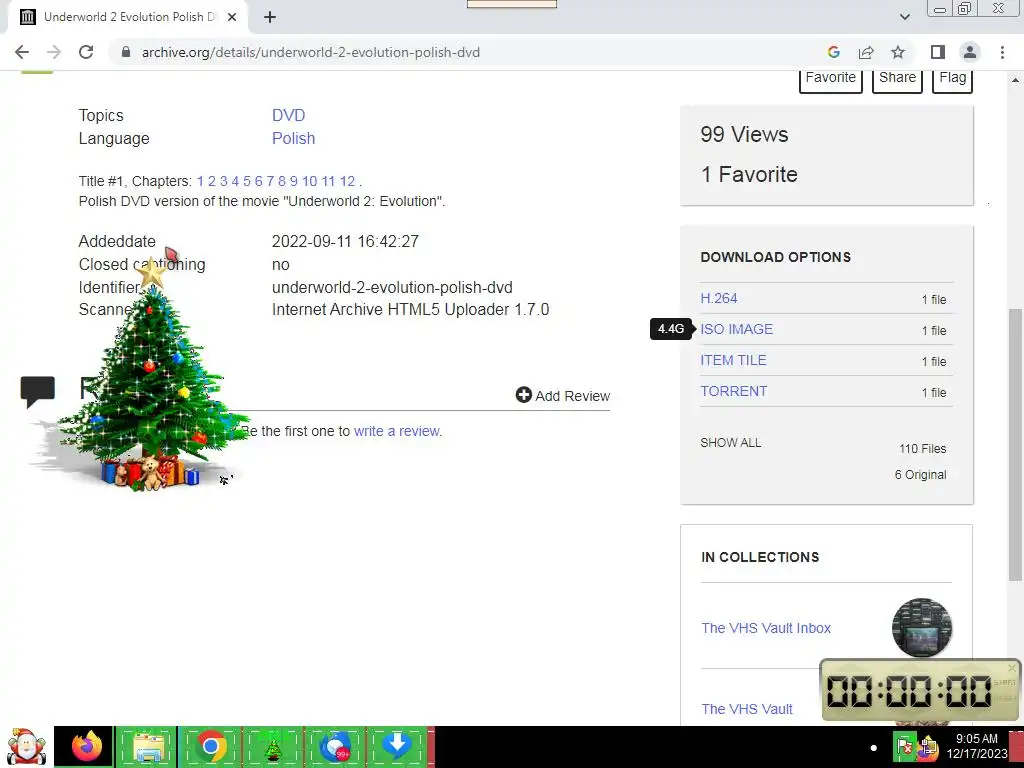Click the 110 Files text
1024x768 pixels.
(x=922, y=449)
